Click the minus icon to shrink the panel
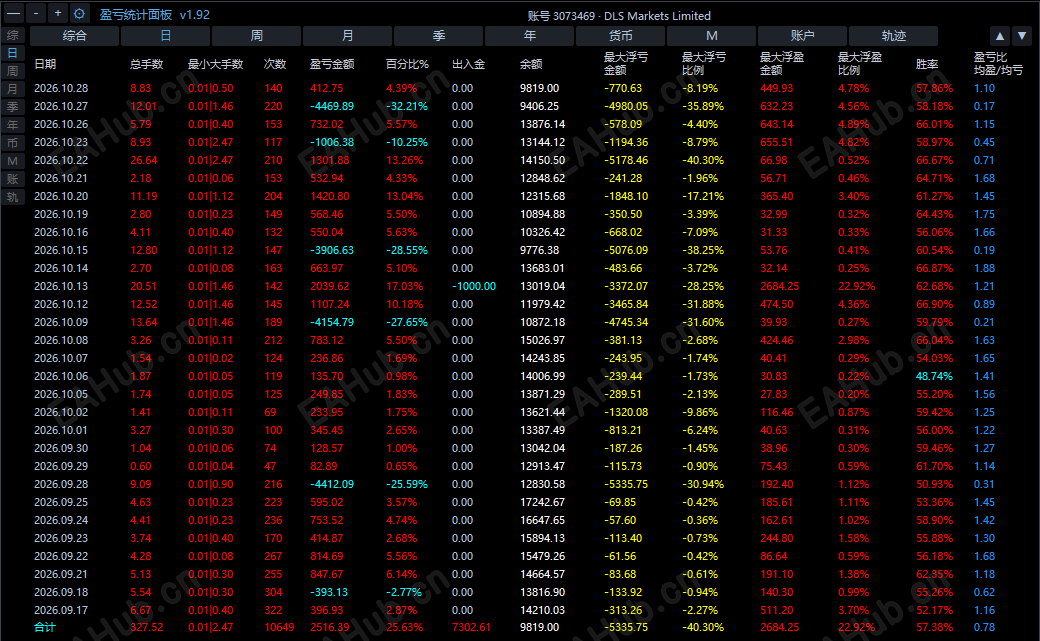 36,13
